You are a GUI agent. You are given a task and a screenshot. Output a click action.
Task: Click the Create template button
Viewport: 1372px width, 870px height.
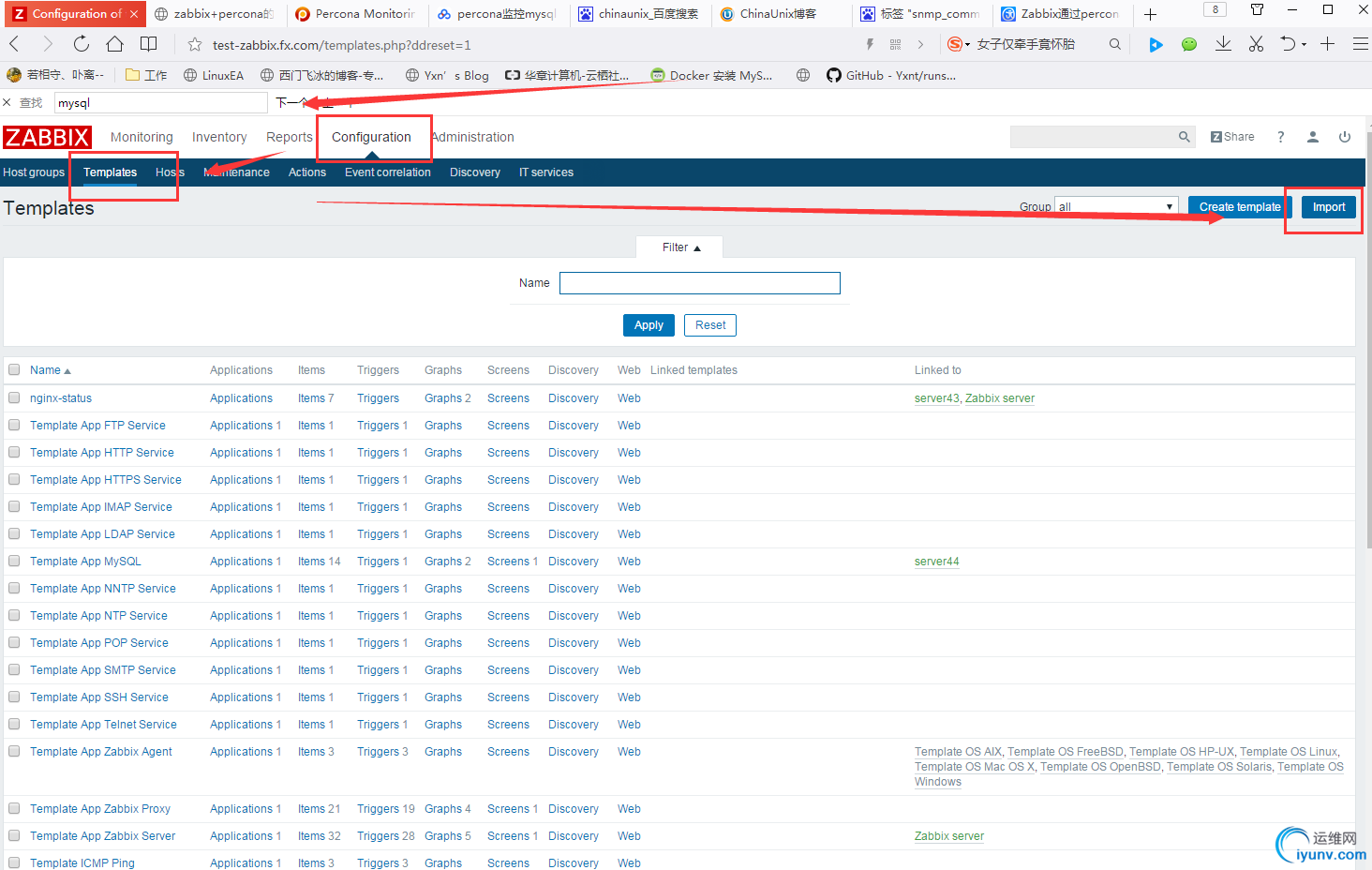[1240, 207]
